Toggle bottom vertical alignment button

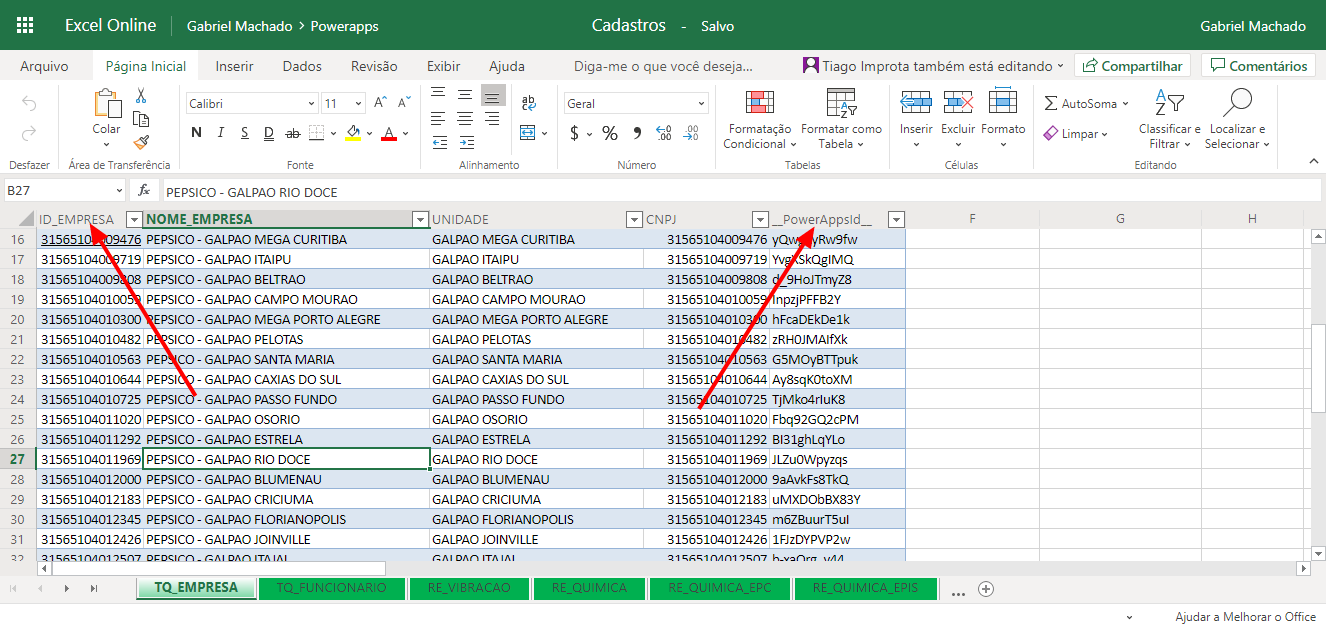click(x=491, y=95)
